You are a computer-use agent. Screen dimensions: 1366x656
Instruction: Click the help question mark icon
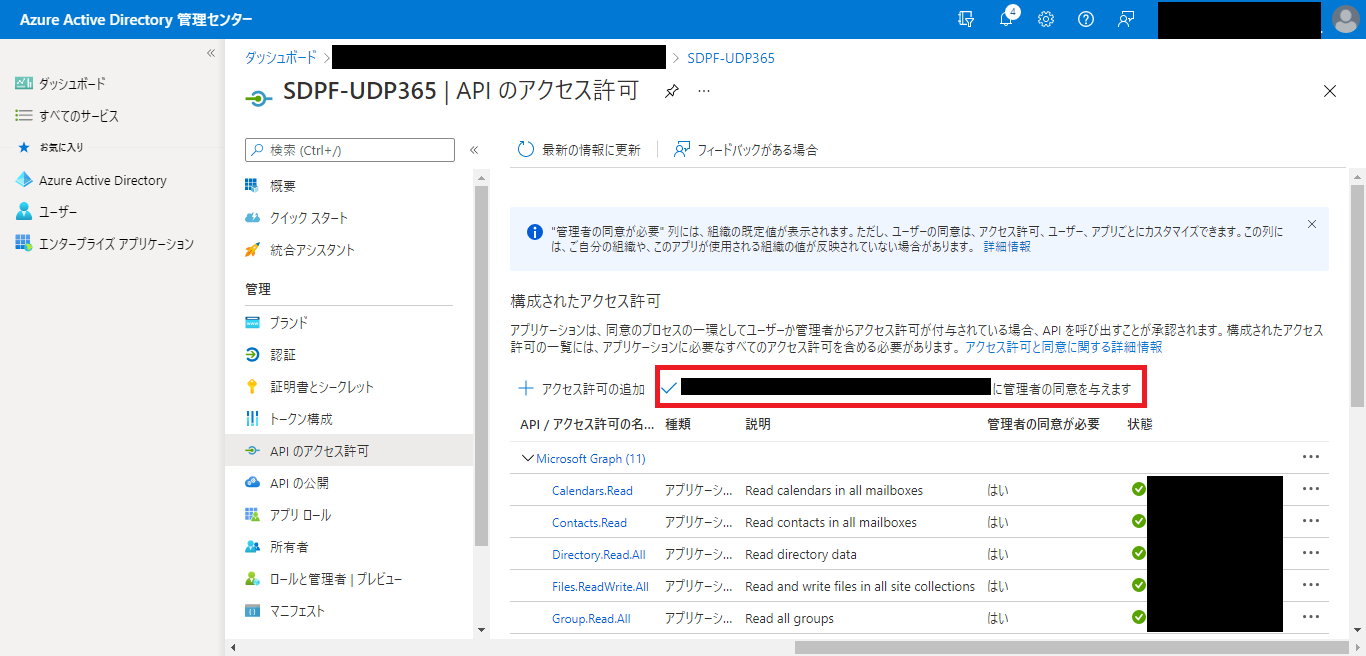coord(1086,19)
